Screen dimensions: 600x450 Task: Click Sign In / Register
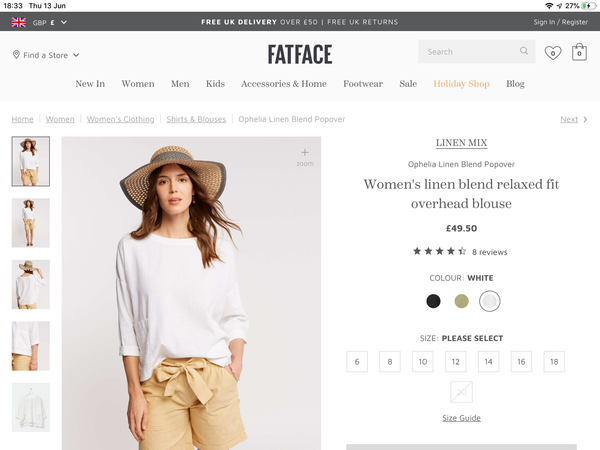click(561, 22)
